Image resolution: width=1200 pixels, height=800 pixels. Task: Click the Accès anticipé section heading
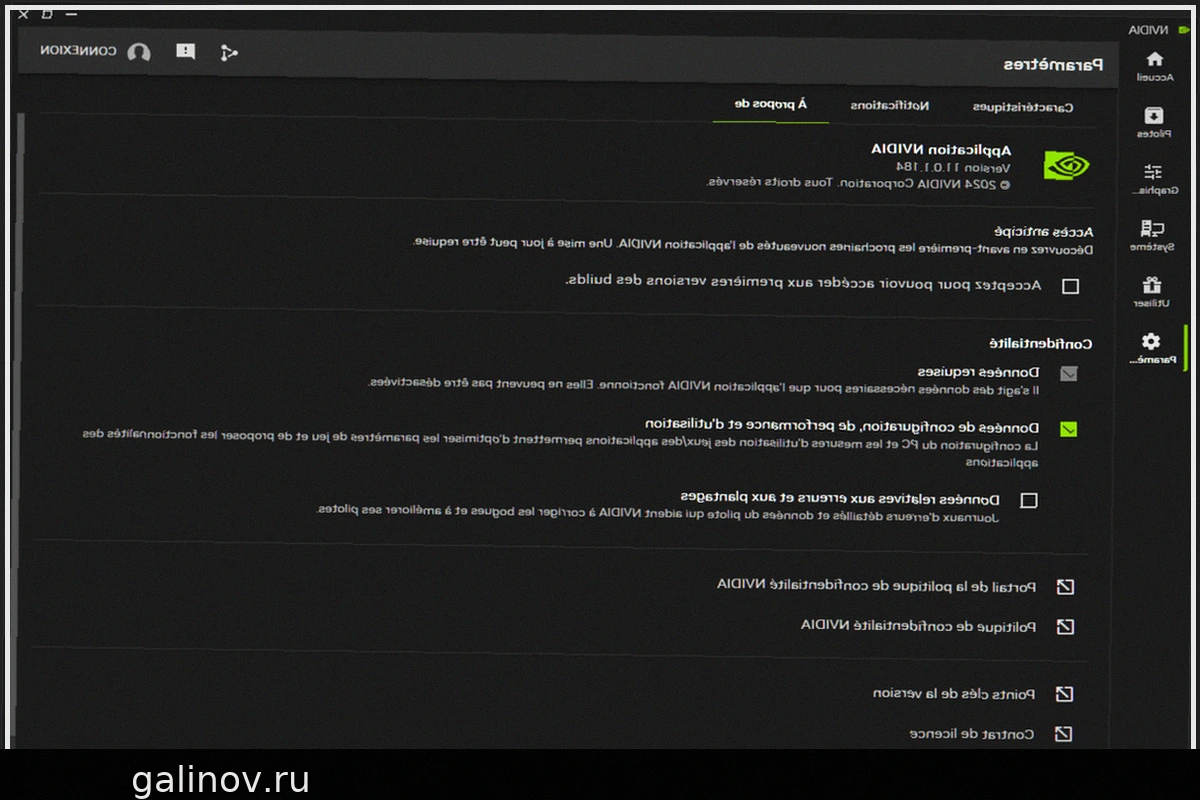[x=1043, y=231]
